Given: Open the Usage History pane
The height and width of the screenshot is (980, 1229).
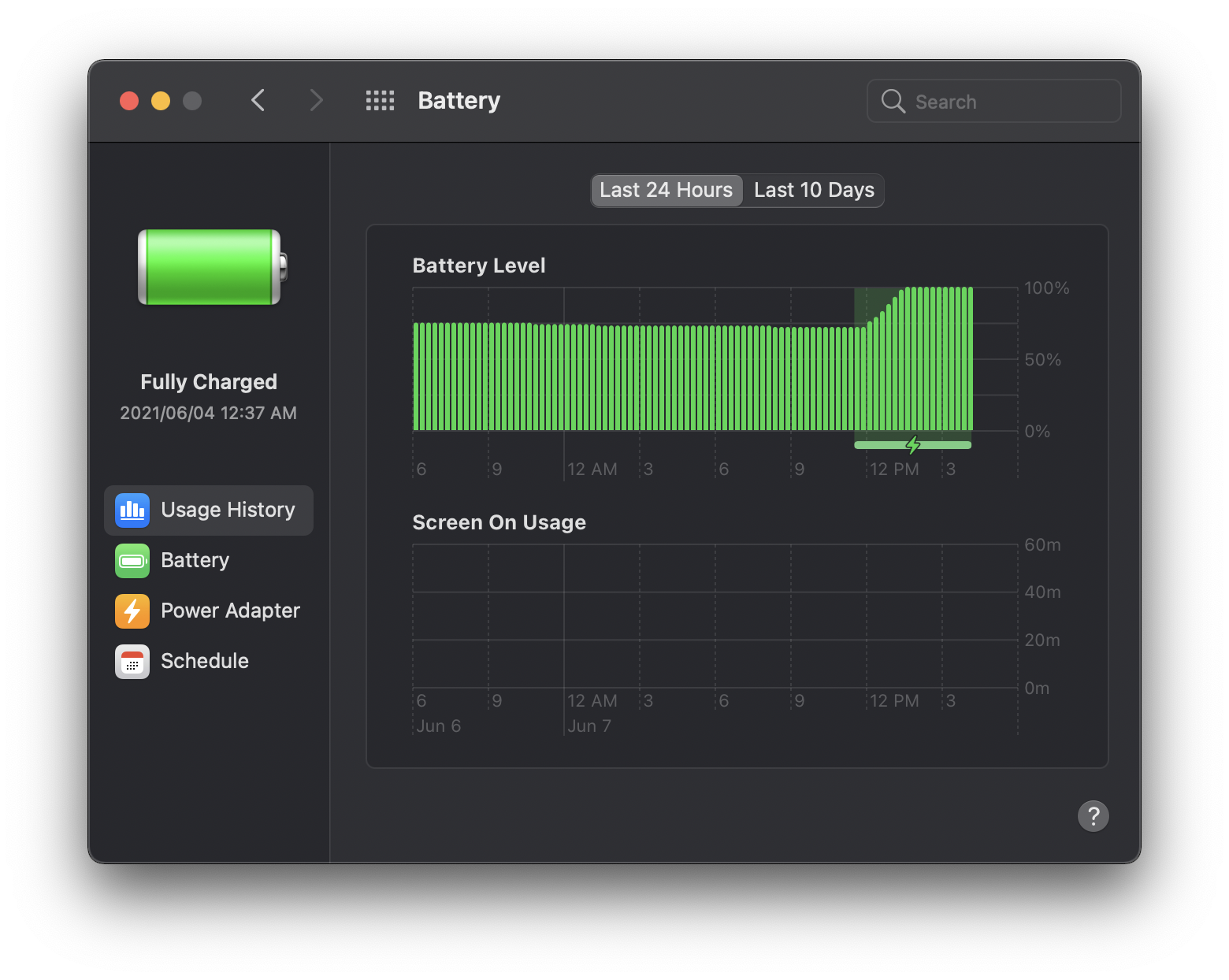Looking at the screenshot, I should [209, 510].
